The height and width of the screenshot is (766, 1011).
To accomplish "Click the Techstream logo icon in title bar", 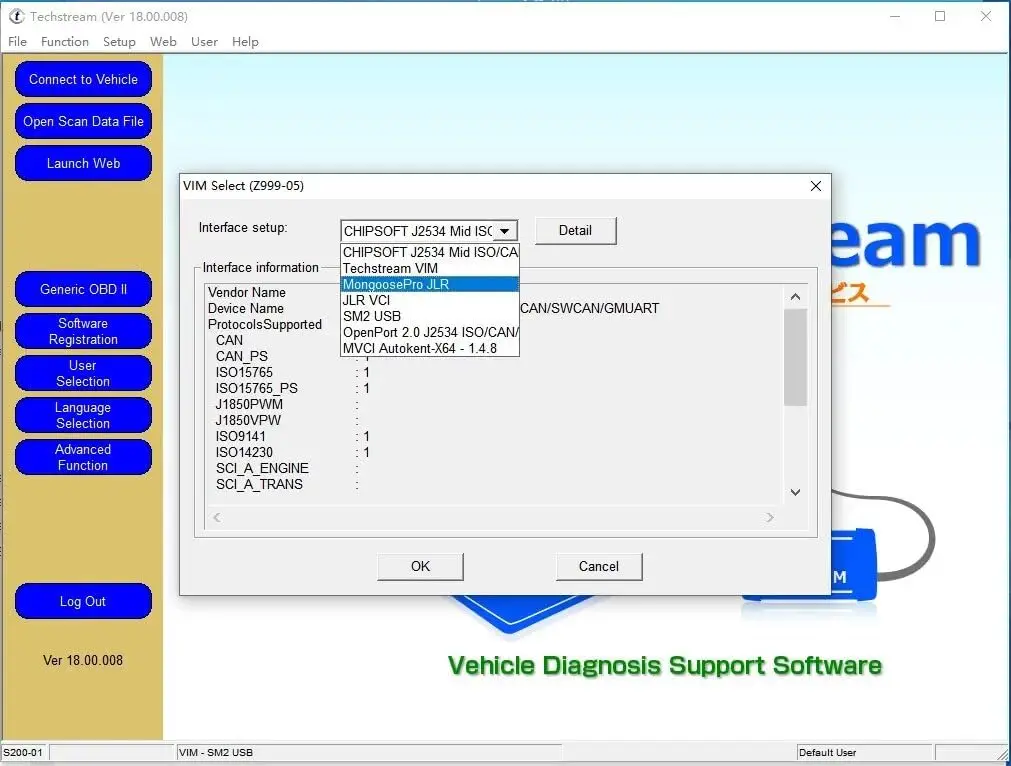I will [x=17, y=16].
